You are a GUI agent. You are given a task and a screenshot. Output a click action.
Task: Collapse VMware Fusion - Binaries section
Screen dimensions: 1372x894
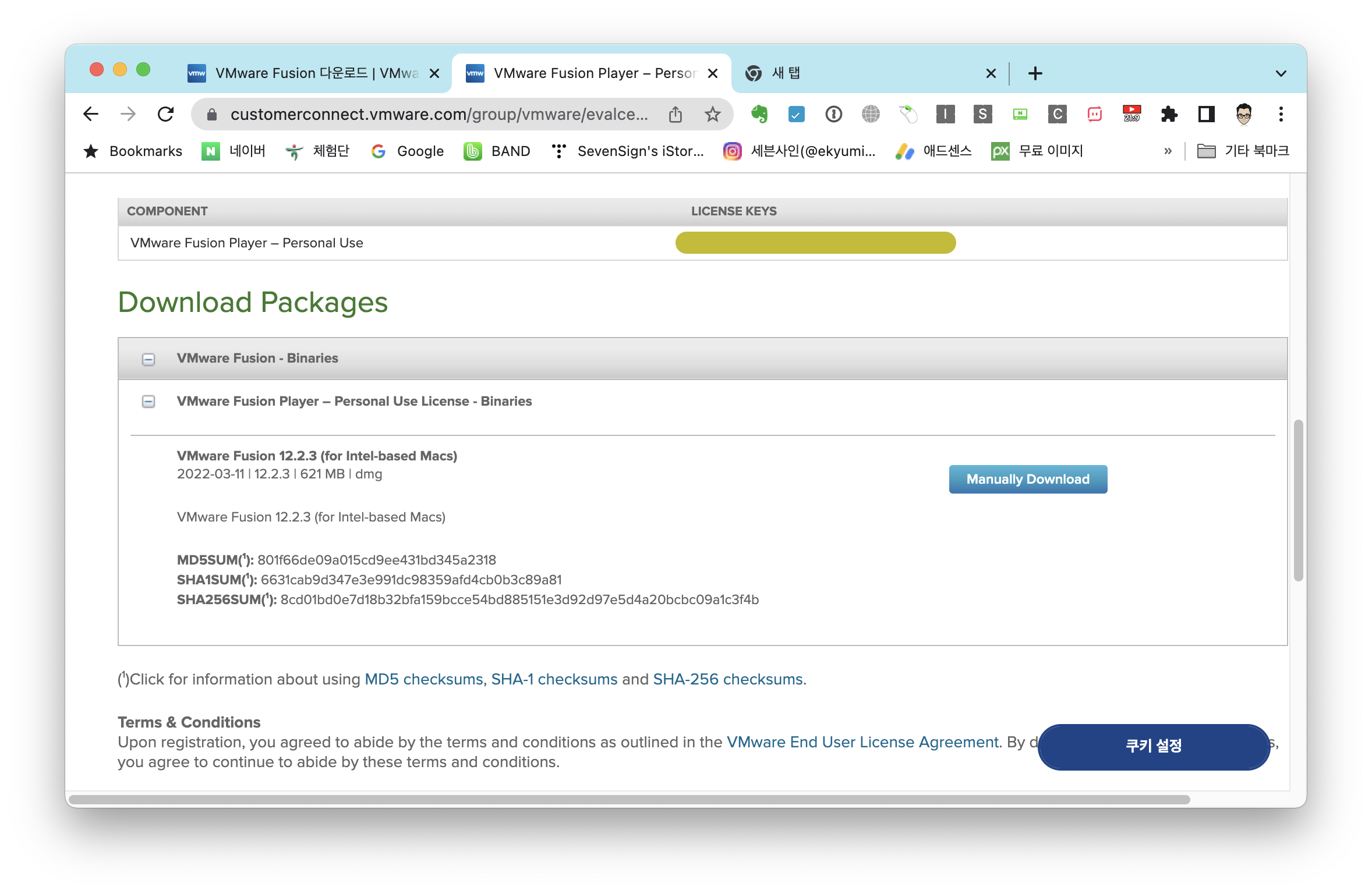pos(148,359)
